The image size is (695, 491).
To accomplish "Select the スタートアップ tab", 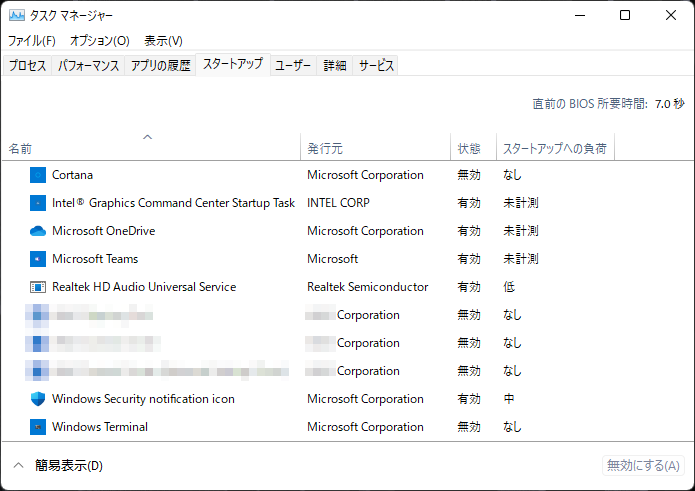I will point(233,64).
